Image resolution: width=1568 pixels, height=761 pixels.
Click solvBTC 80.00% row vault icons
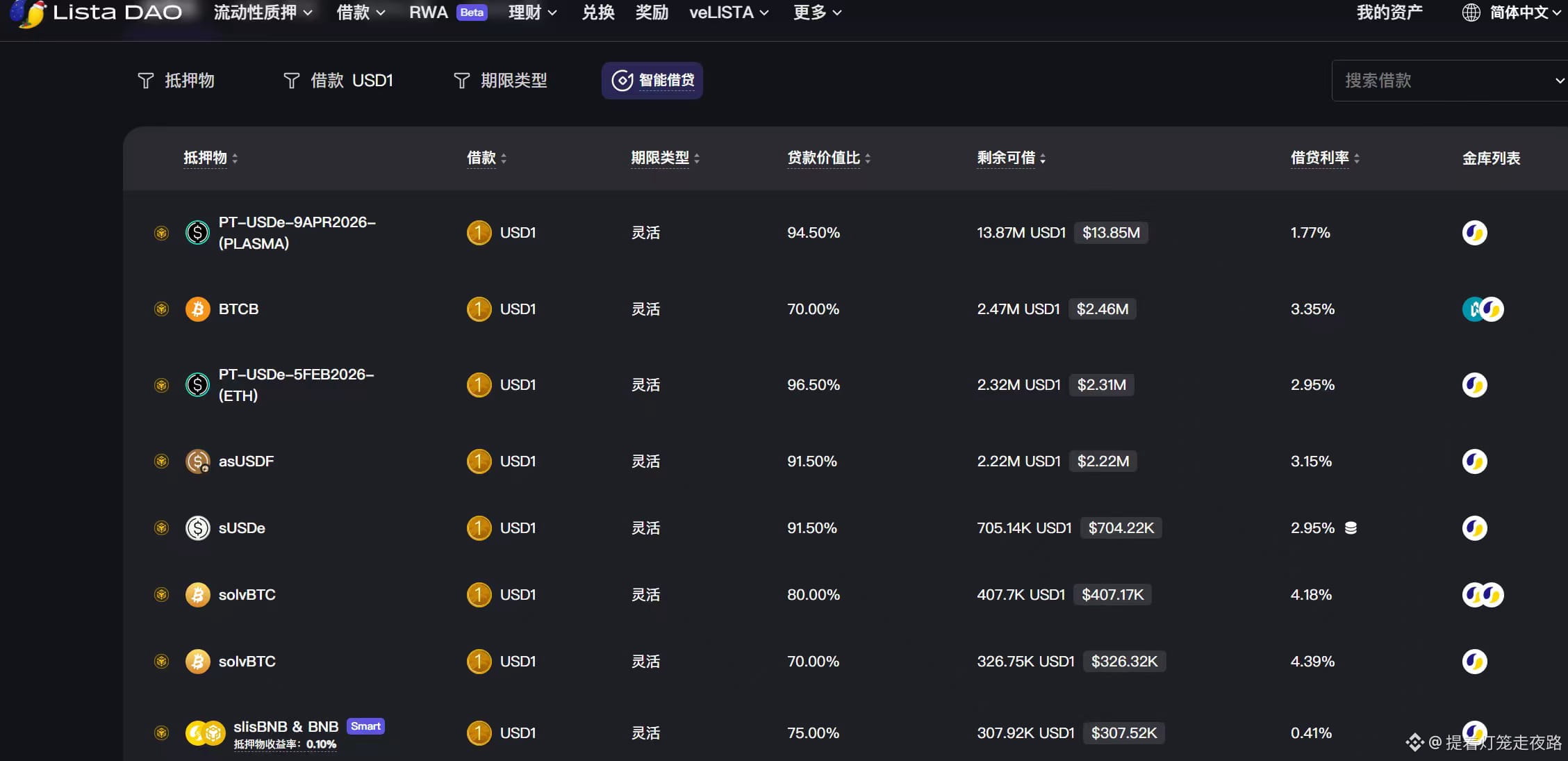point(1483,595)
